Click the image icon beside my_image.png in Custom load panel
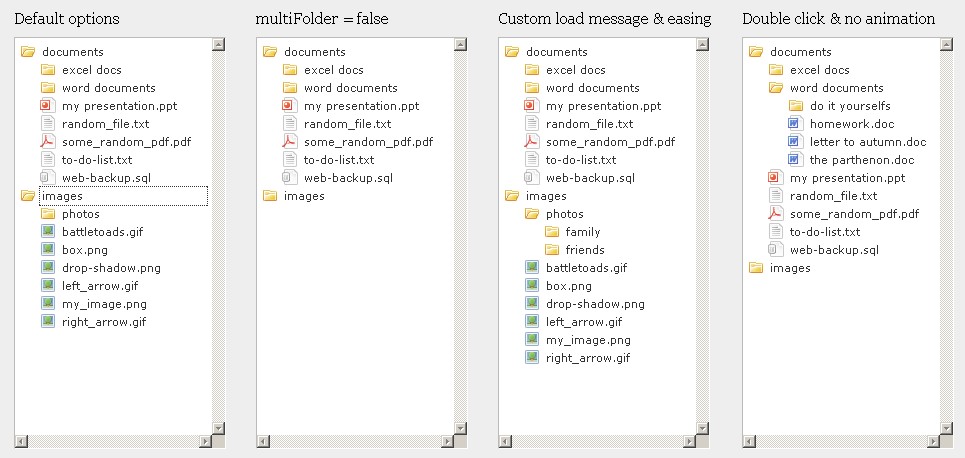 point(532,340)
